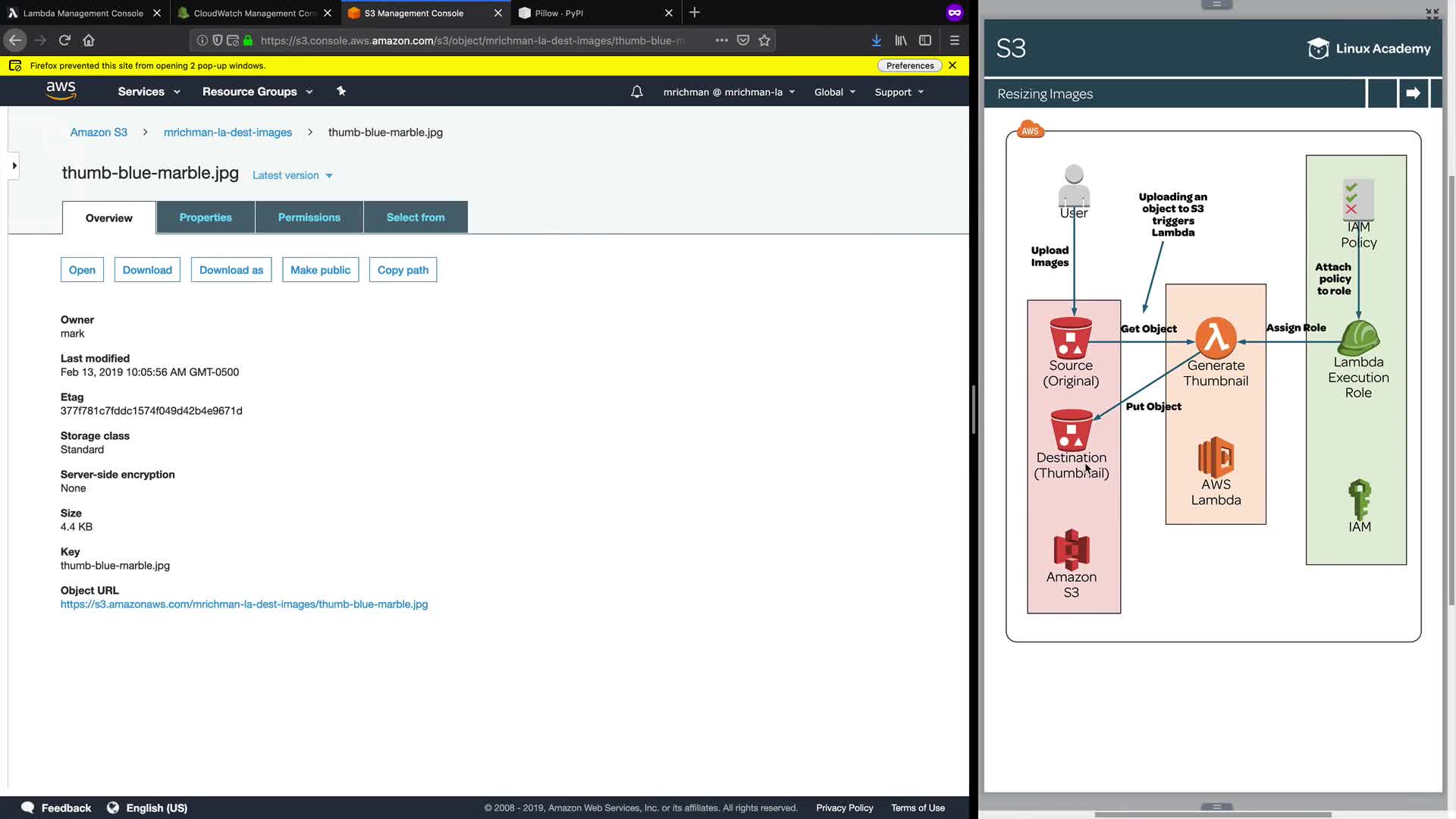Switch to the Properties tab
1456x819 pixels.
tap(206, 218)
